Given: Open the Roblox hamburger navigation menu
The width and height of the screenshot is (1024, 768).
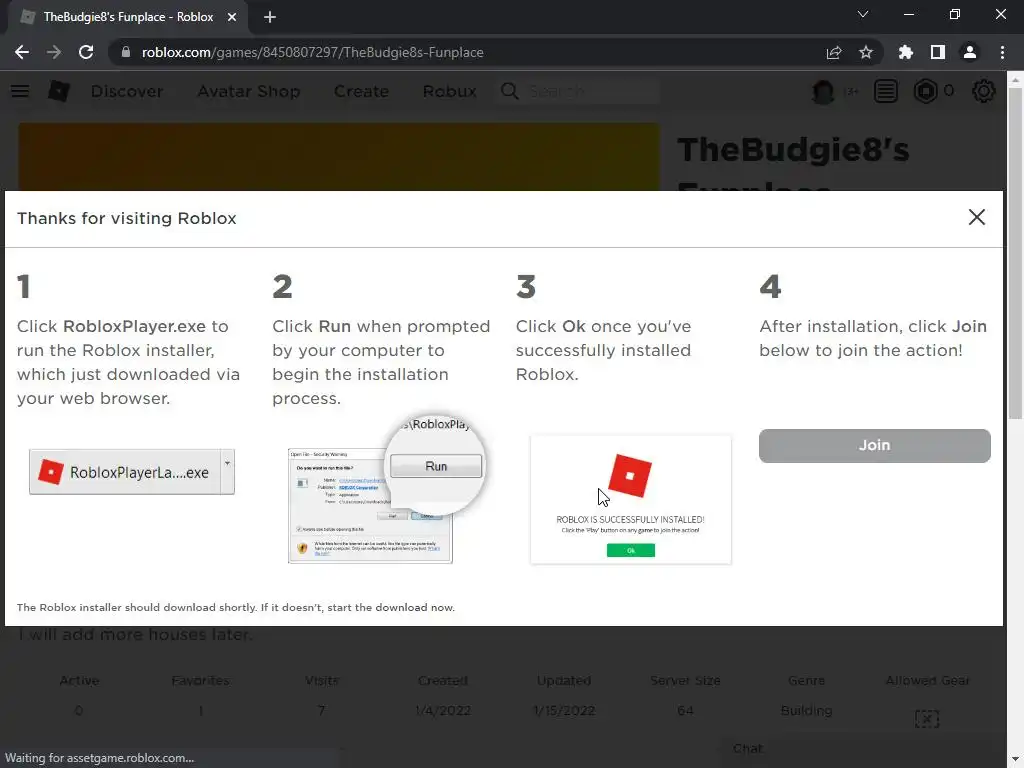Looking at the screenshot, I should (20, 91).
